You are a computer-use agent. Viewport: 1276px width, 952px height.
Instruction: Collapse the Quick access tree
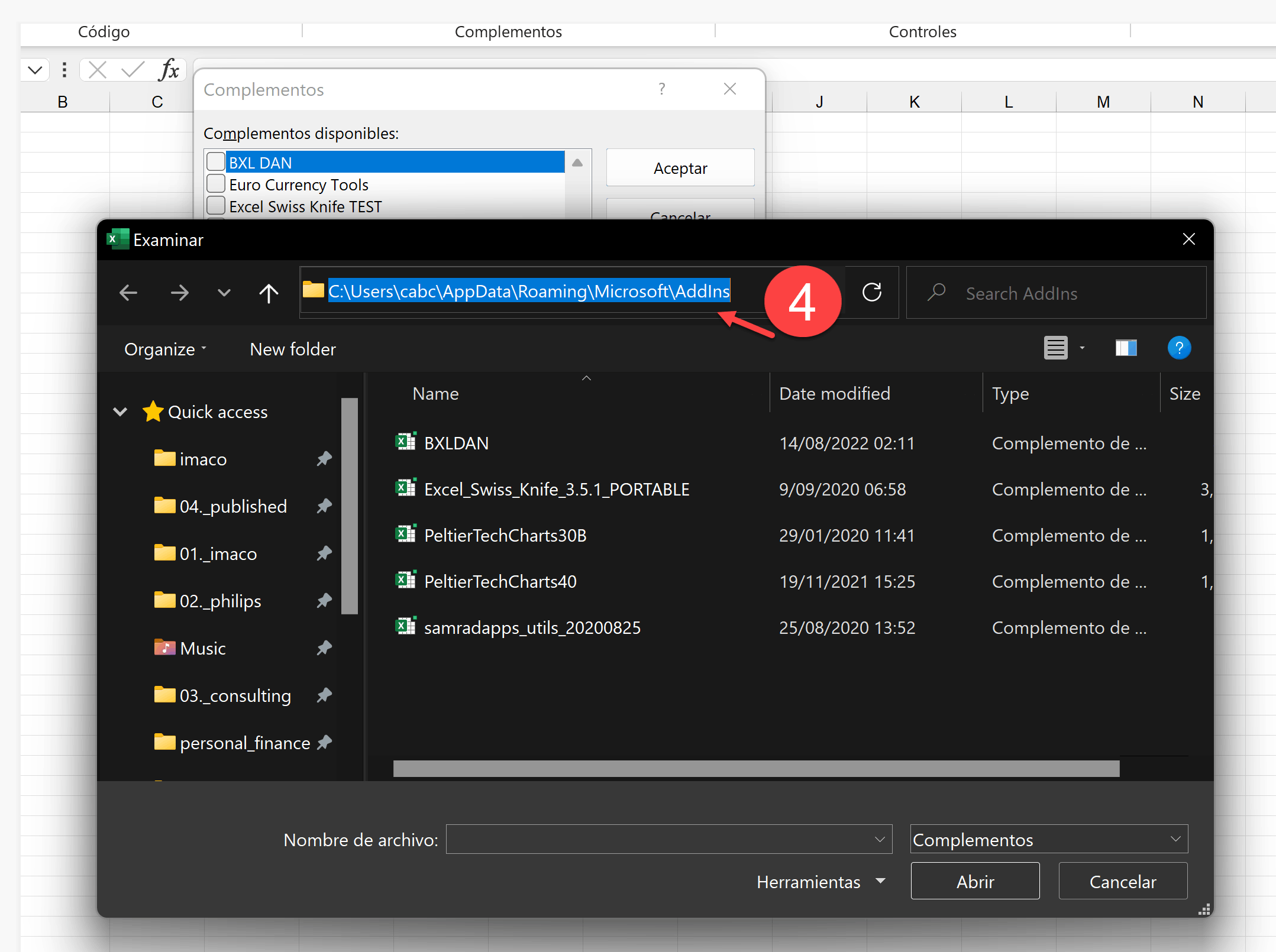pyautogui.click(x=120, y=412)
